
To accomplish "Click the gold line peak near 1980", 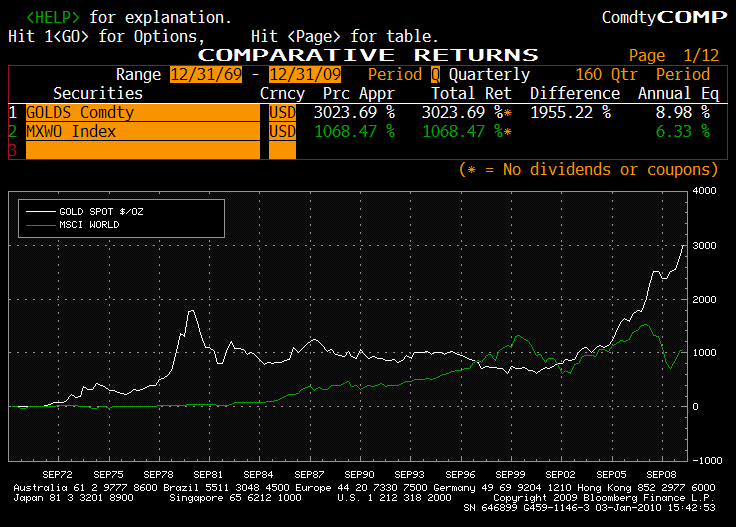I will pyautogui.click(x=191, y=311).
